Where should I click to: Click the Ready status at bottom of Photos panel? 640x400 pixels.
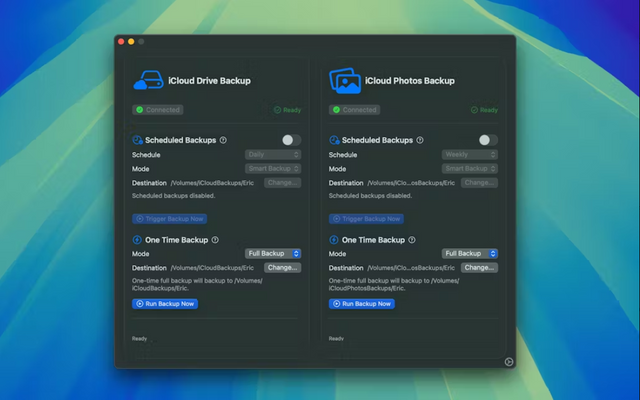click(x=336, y=338)
